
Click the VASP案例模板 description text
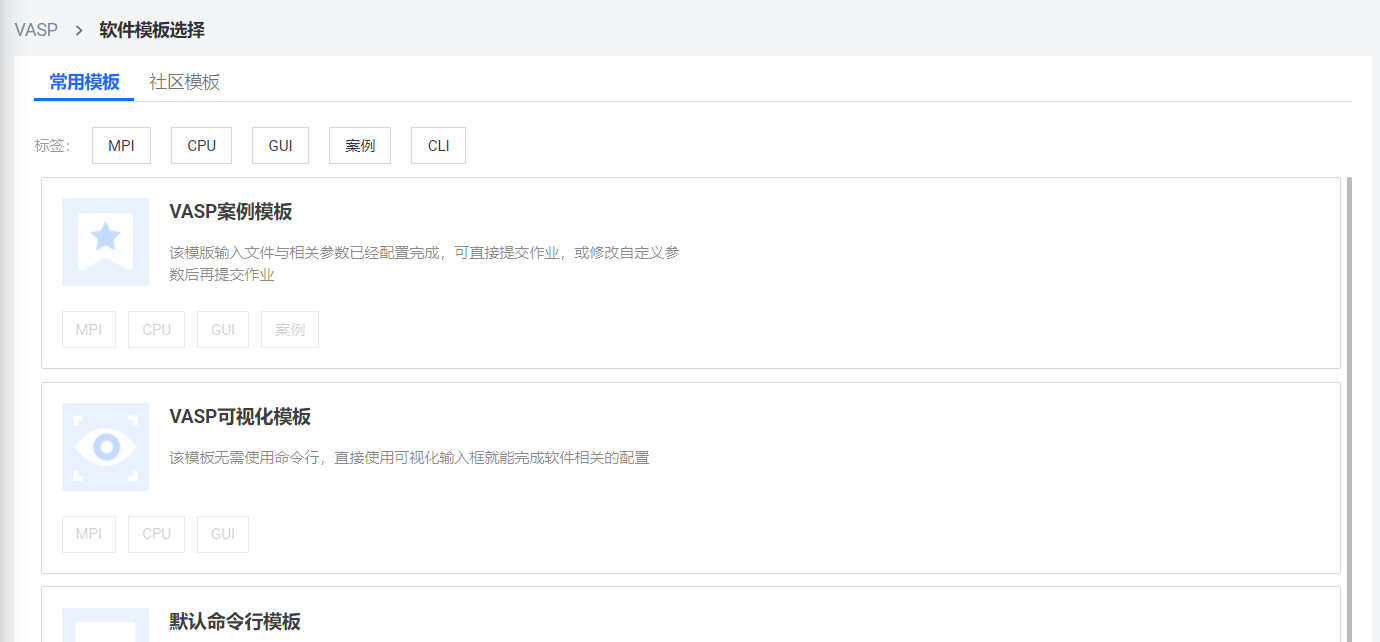click(x=425, y=264)
